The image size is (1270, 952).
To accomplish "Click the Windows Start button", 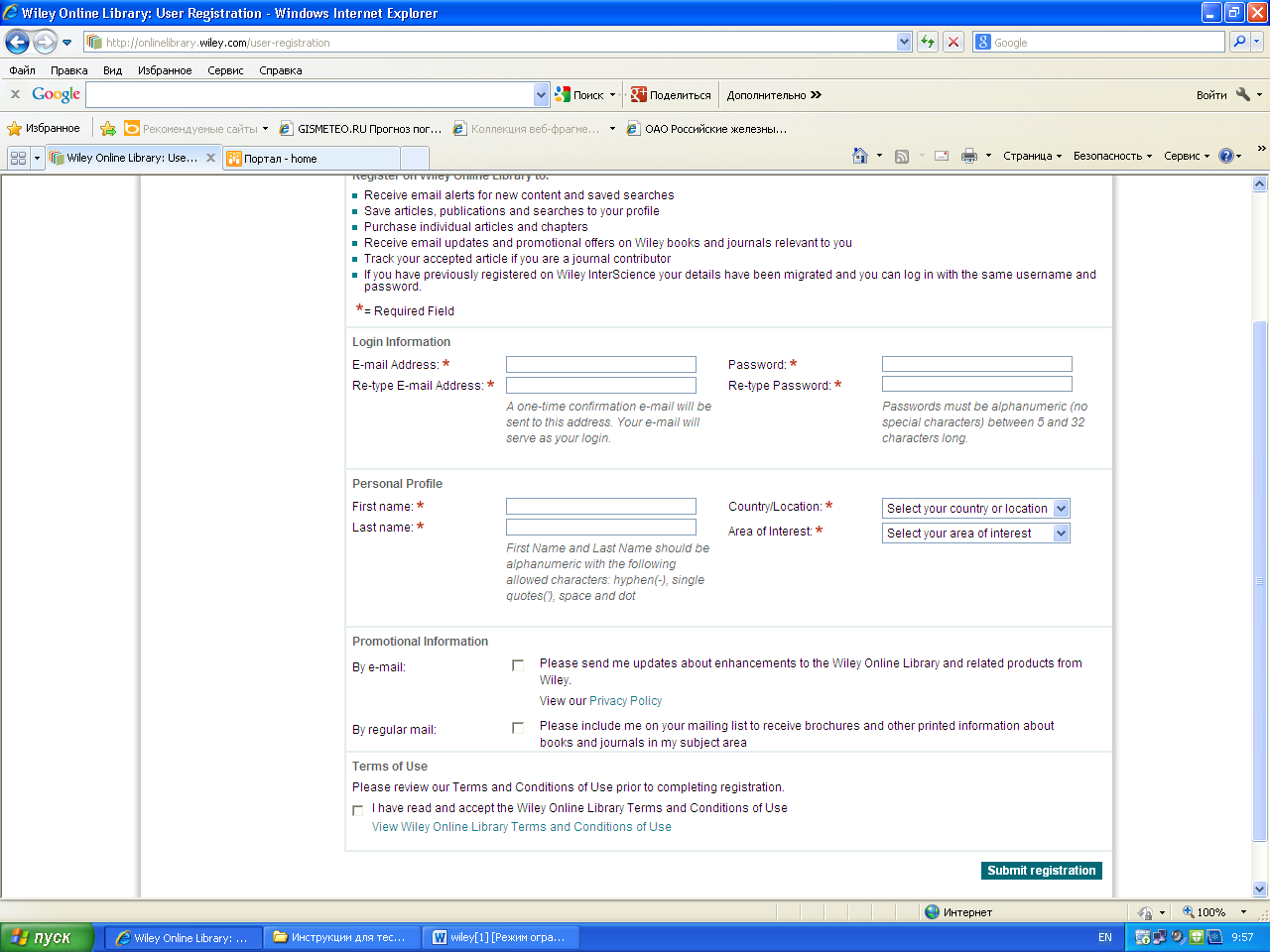I will pos(48,937).
